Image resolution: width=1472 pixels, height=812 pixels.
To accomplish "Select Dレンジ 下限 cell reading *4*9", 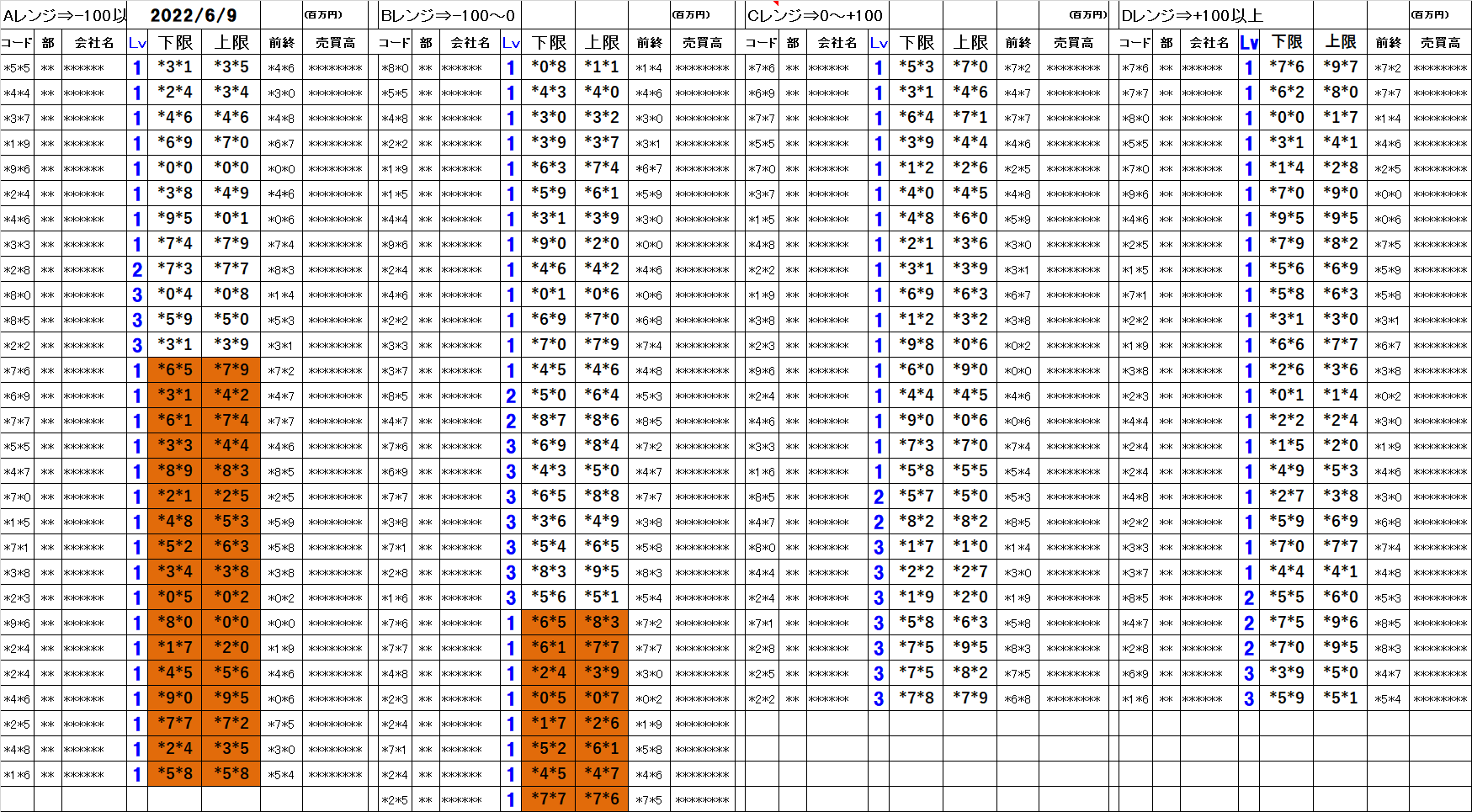I will tap(1287, 470).
